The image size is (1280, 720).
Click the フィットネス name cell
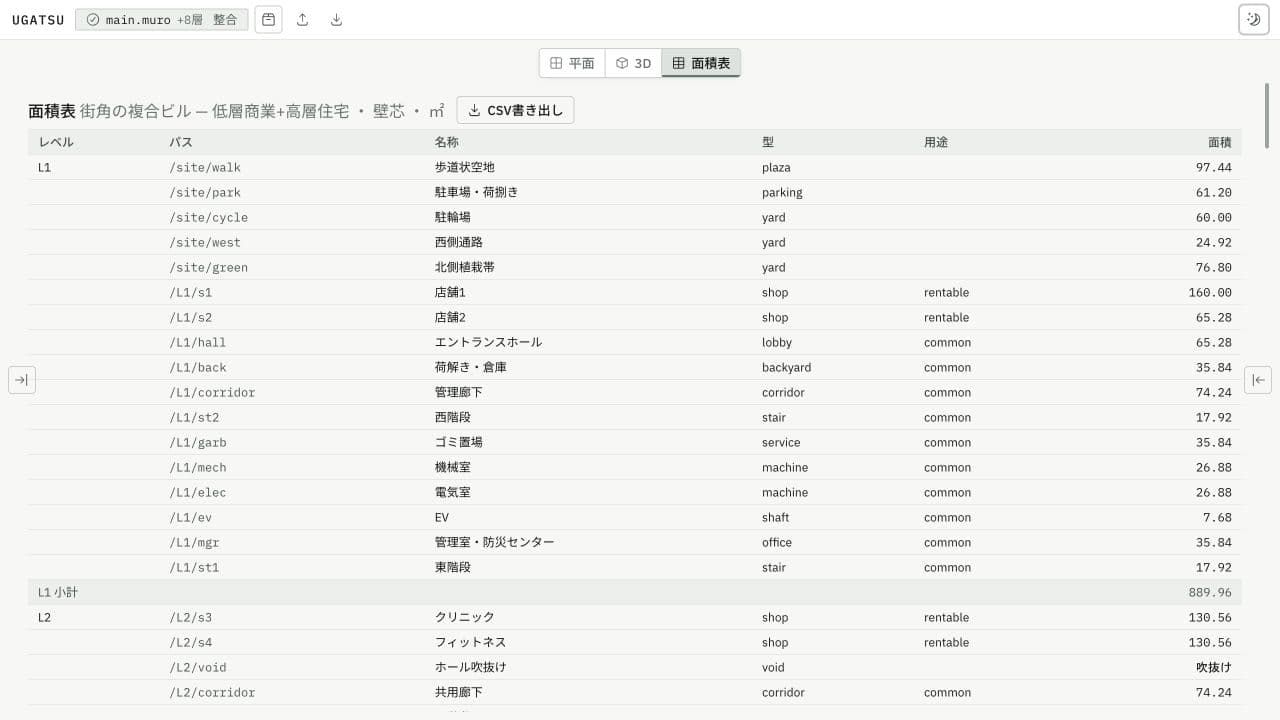click(x=470, y=642)
